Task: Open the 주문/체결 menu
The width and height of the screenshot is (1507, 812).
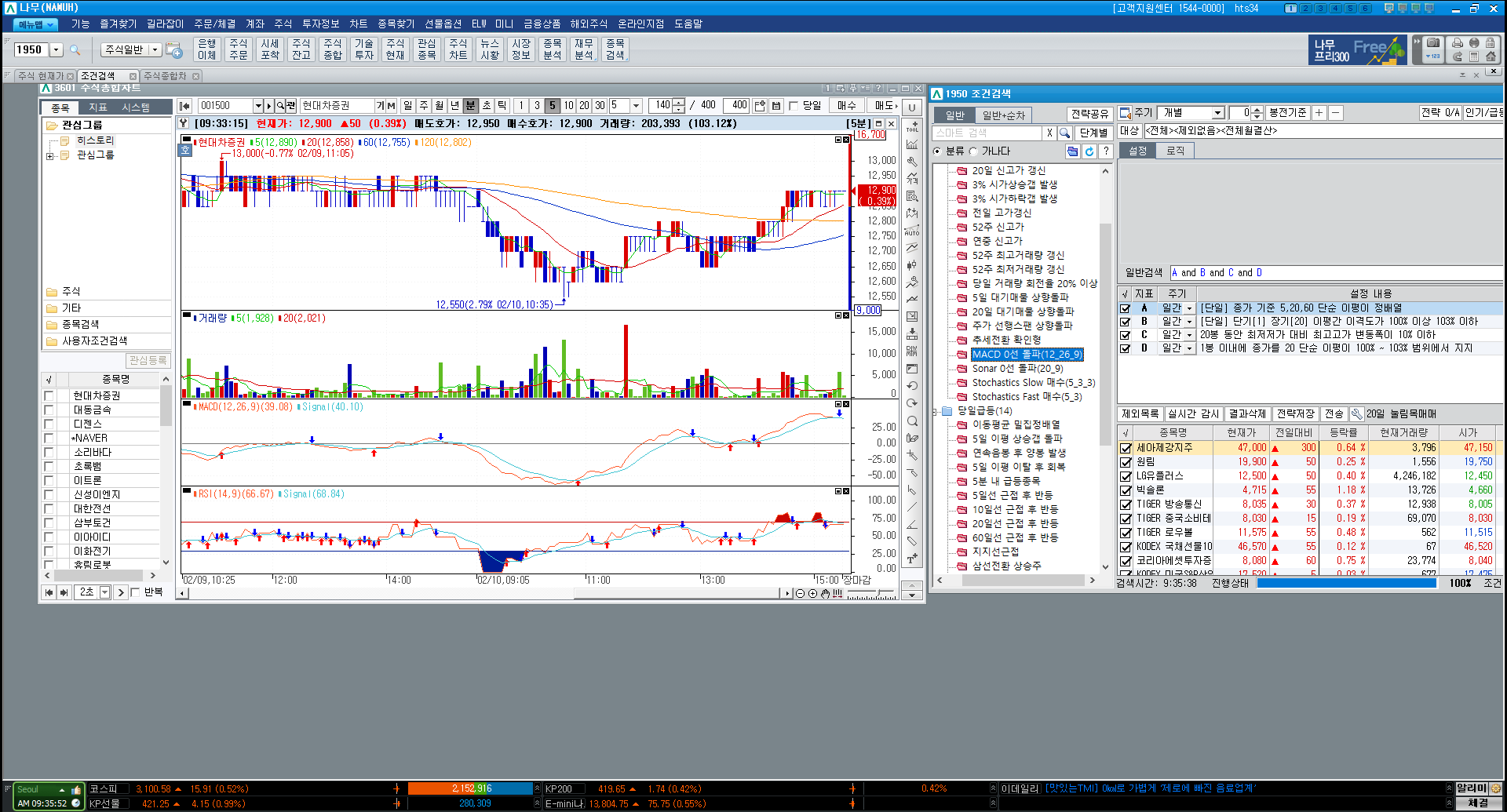Action: click(214, 24)
